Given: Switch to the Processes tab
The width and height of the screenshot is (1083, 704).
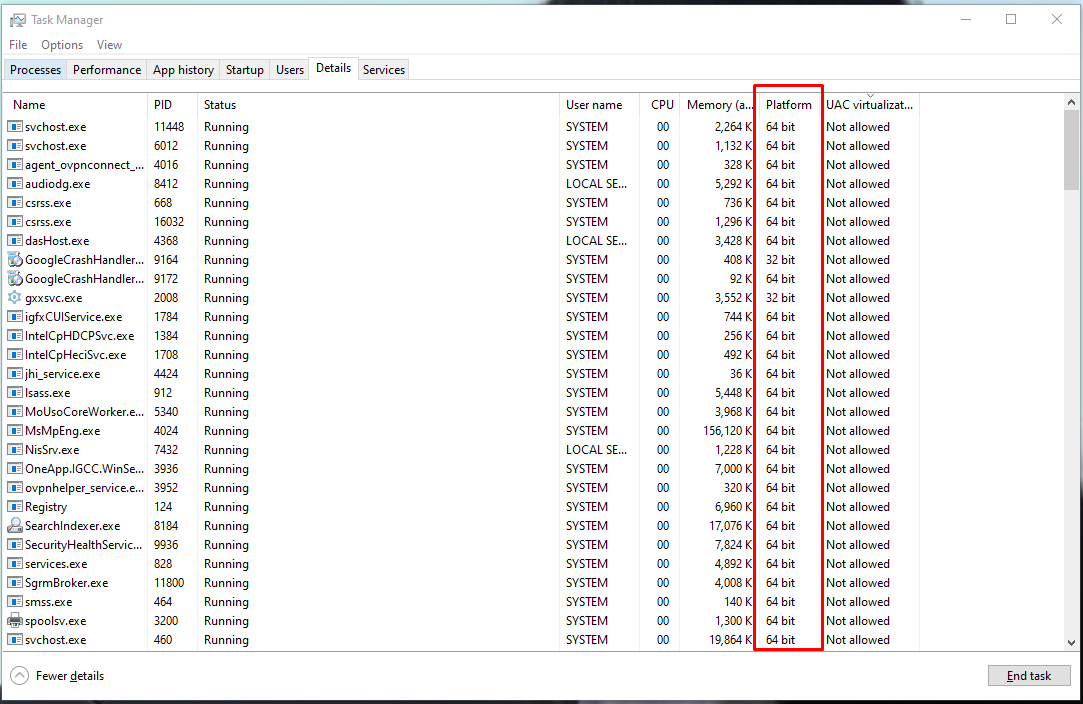Looking at the screenshot, I should (35, 70).
